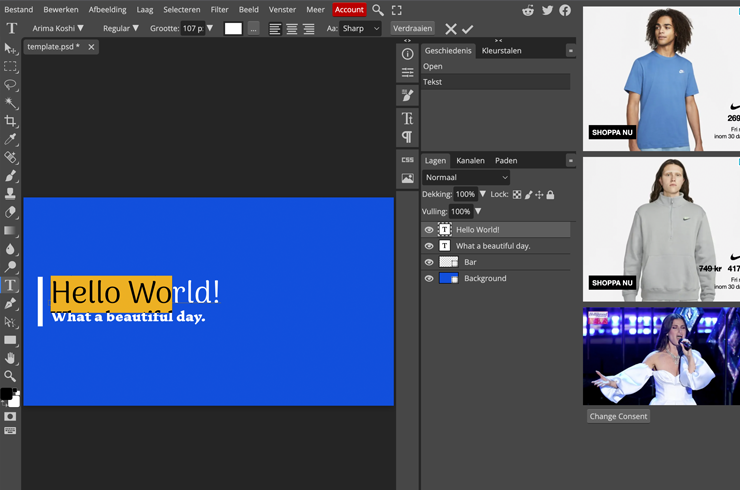Select the Type tool in toolbar
The width and height of the screenshot is (740, 490).
[10, 285]
